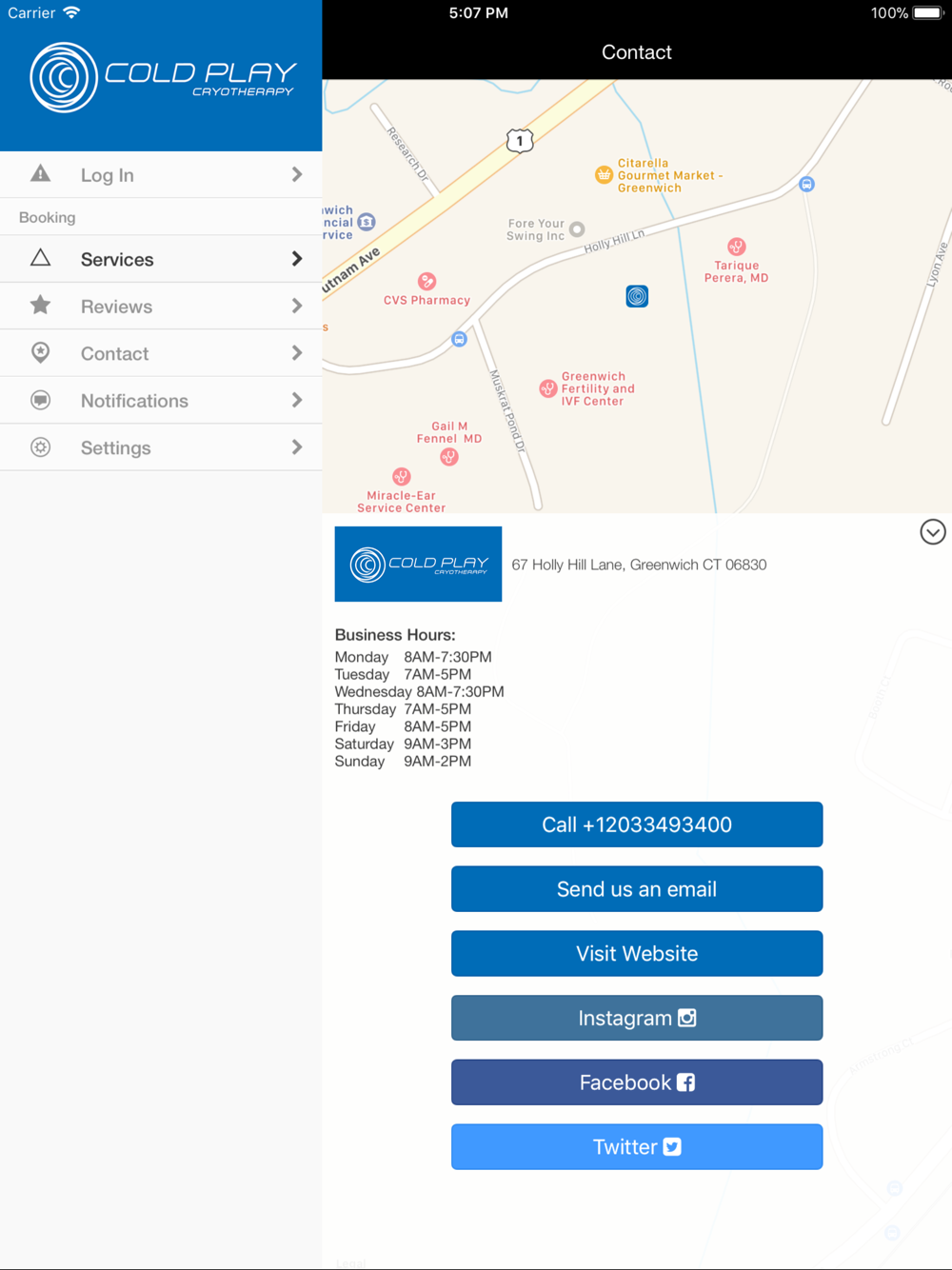Expand the Reviews row chevron
The width and height of the screenshot is (952, 1270).
coord(297,306)
